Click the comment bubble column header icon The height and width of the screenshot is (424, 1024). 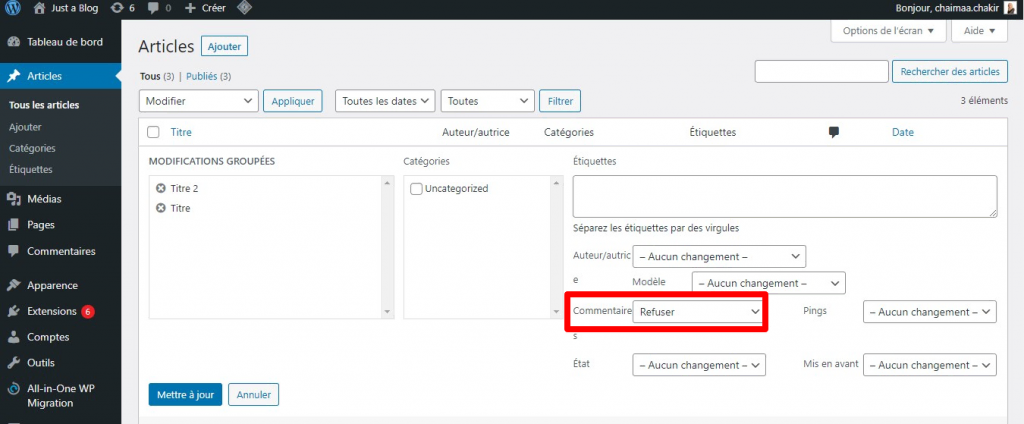pos(834,132)
